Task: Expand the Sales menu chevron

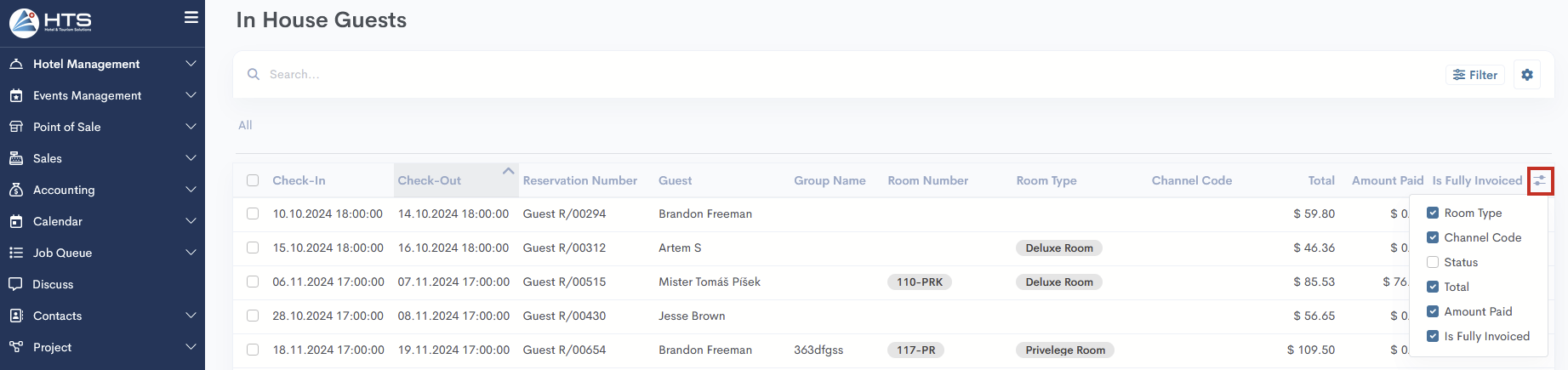Action: click(x=191, y=158)
